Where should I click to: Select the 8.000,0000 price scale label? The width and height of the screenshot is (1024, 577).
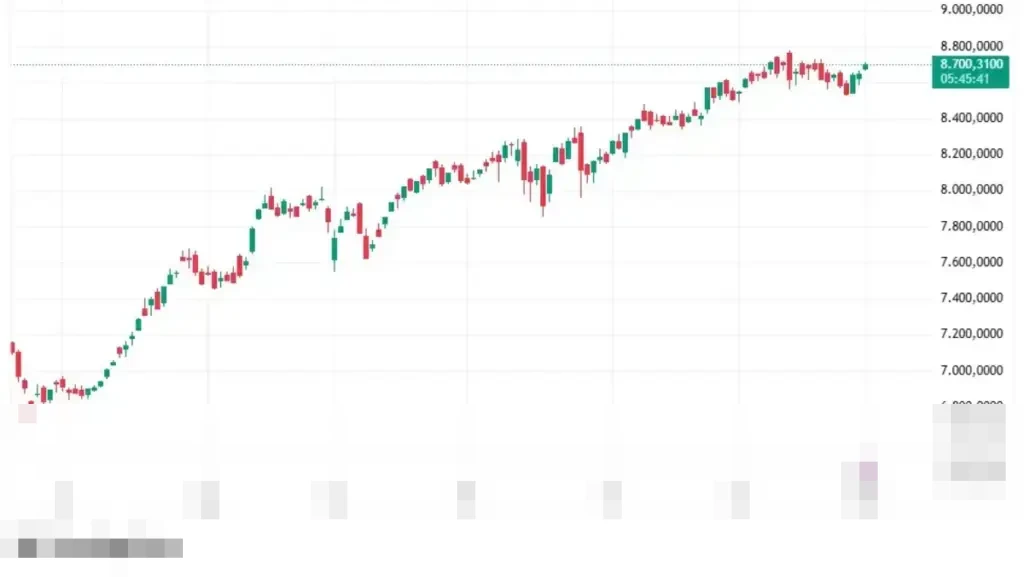pos(972,190)
